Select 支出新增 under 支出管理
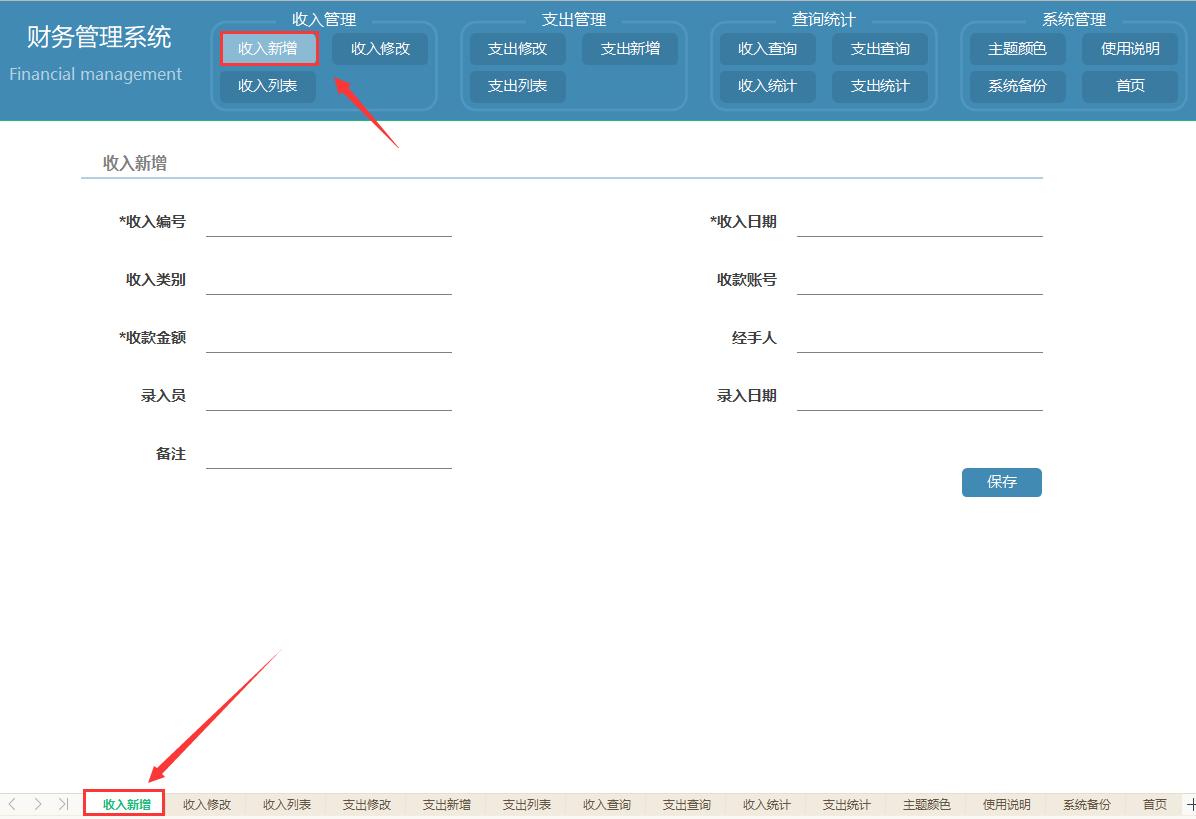 (630, 48)
